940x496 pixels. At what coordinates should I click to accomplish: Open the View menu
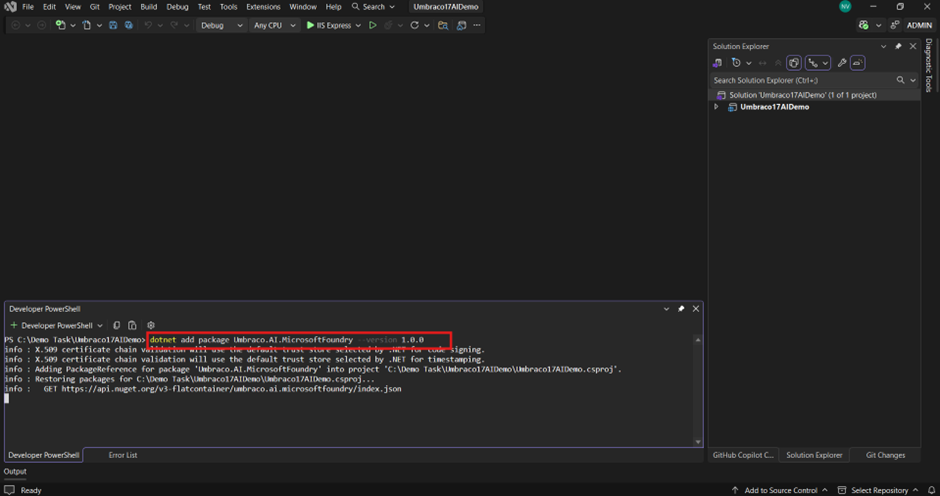73,7
